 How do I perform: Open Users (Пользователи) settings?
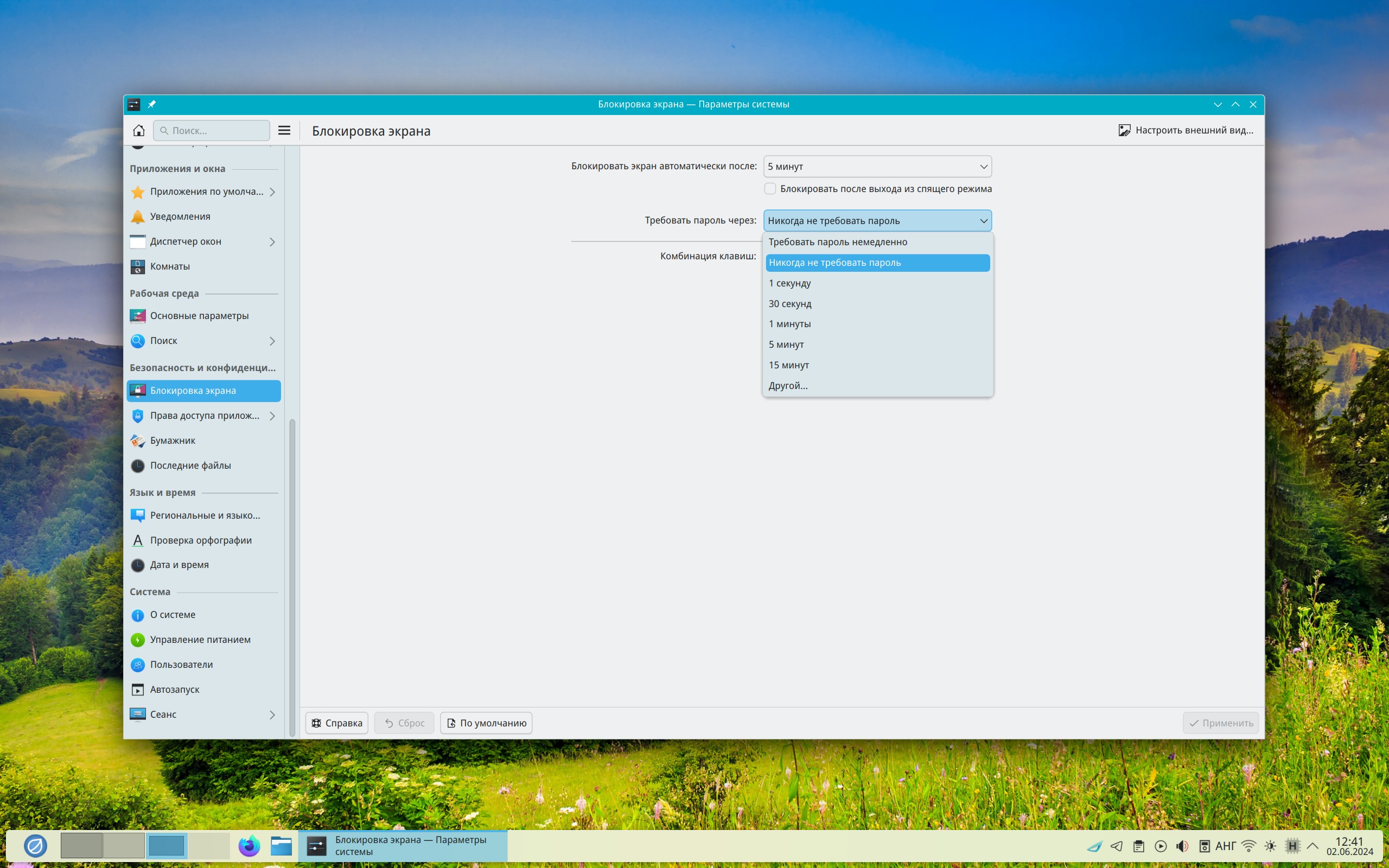181,664
